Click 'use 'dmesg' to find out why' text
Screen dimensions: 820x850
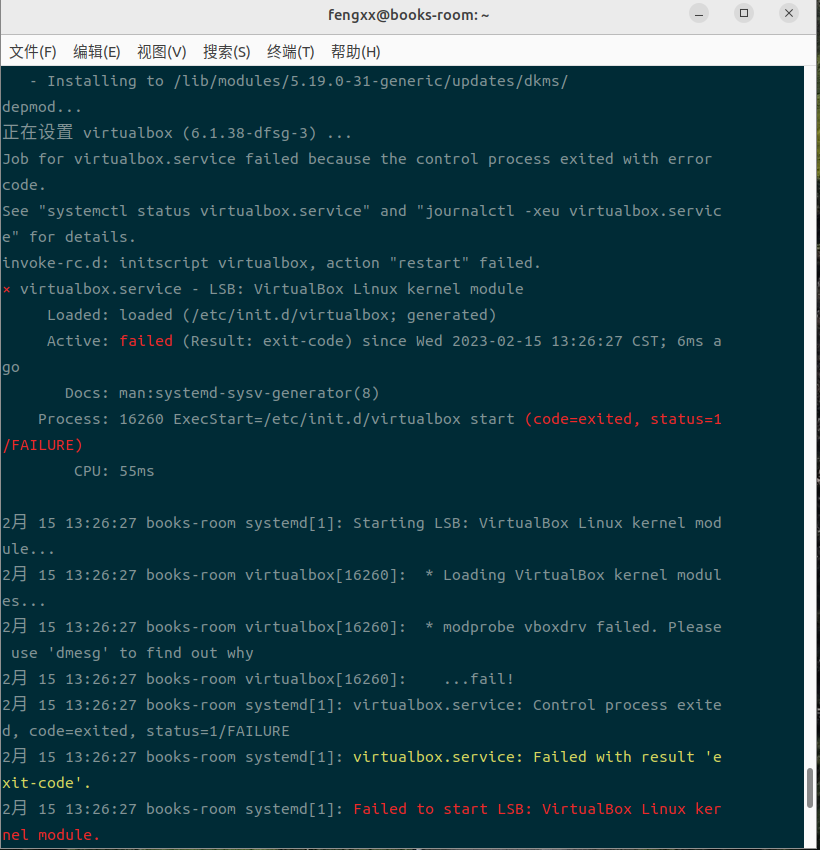coord(132,653)
